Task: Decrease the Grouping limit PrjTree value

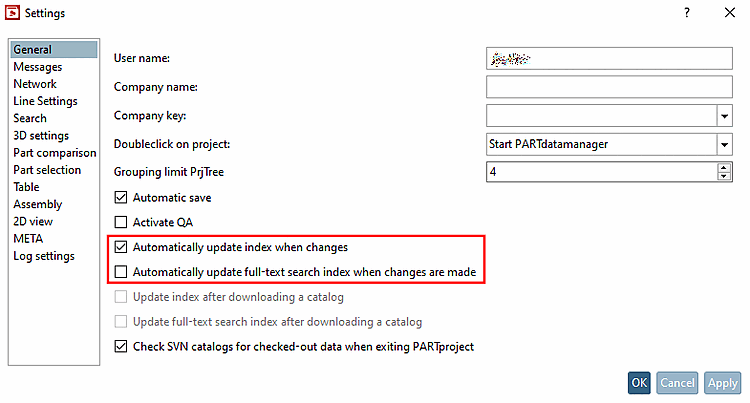Action: [724, 176]
